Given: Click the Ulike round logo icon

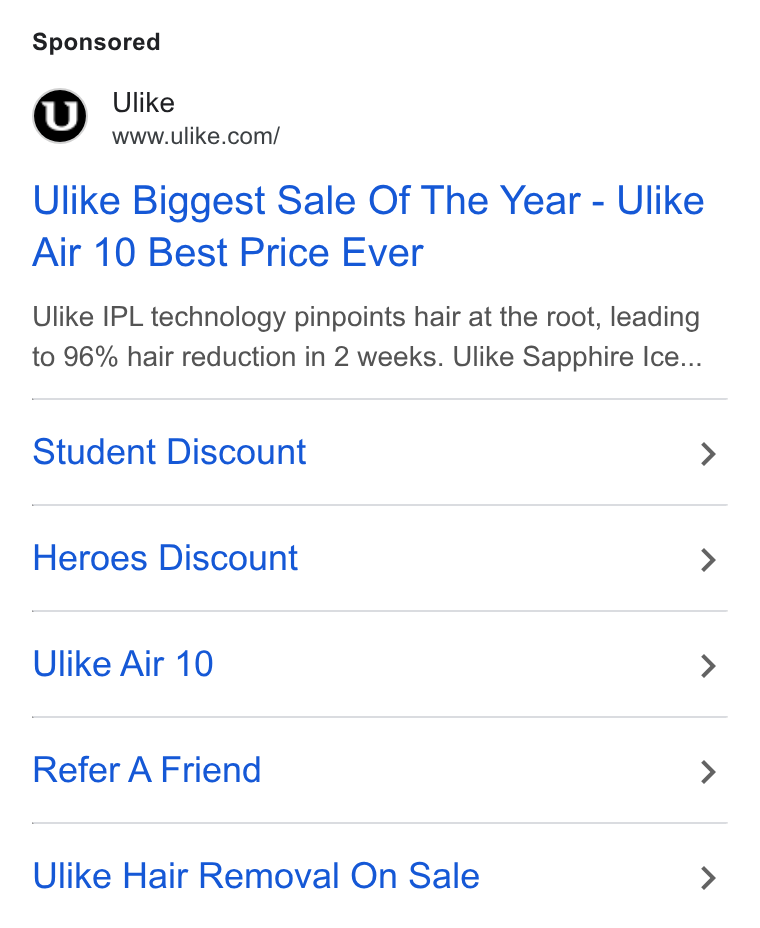Looking at the screenshot, I should (x=60, y=116).
